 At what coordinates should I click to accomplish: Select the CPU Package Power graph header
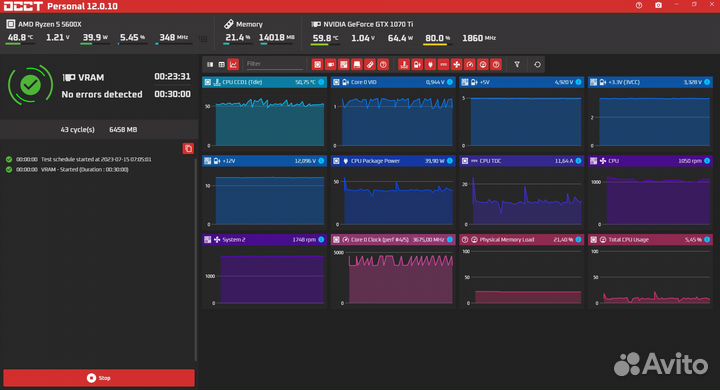[x=393, y=161]
